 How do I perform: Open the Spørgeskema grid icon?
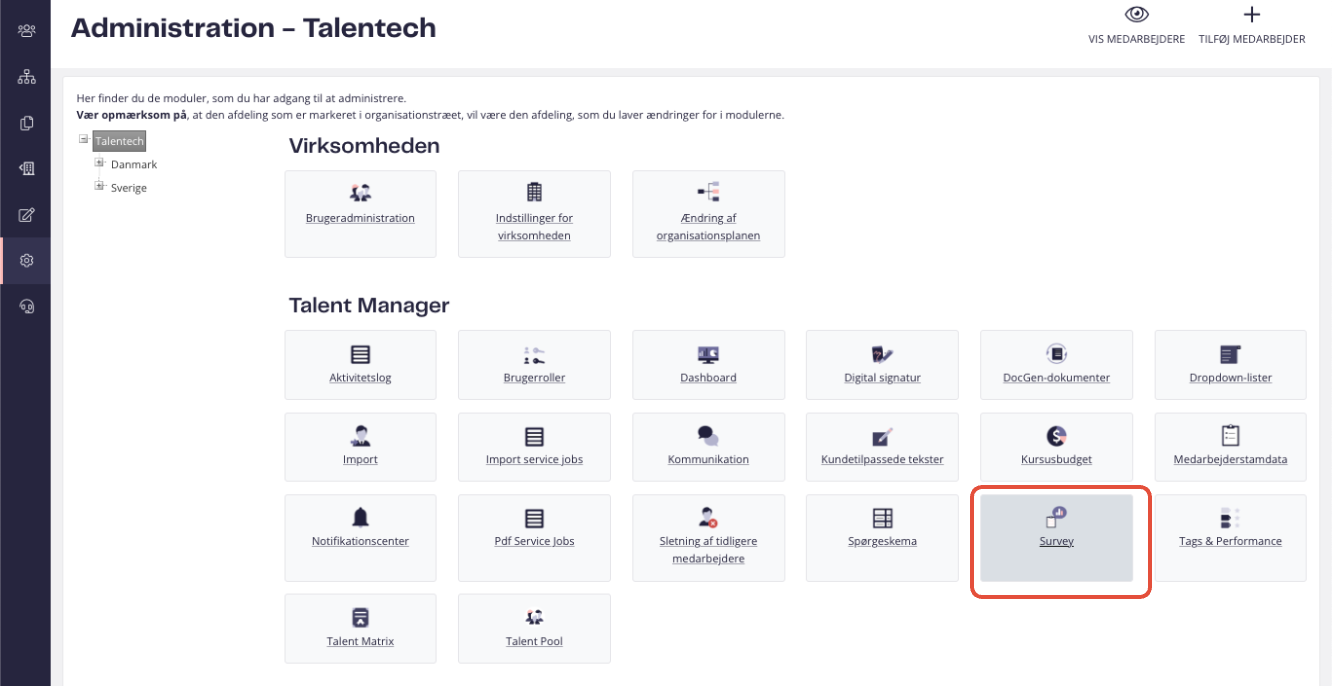point(882,517)
